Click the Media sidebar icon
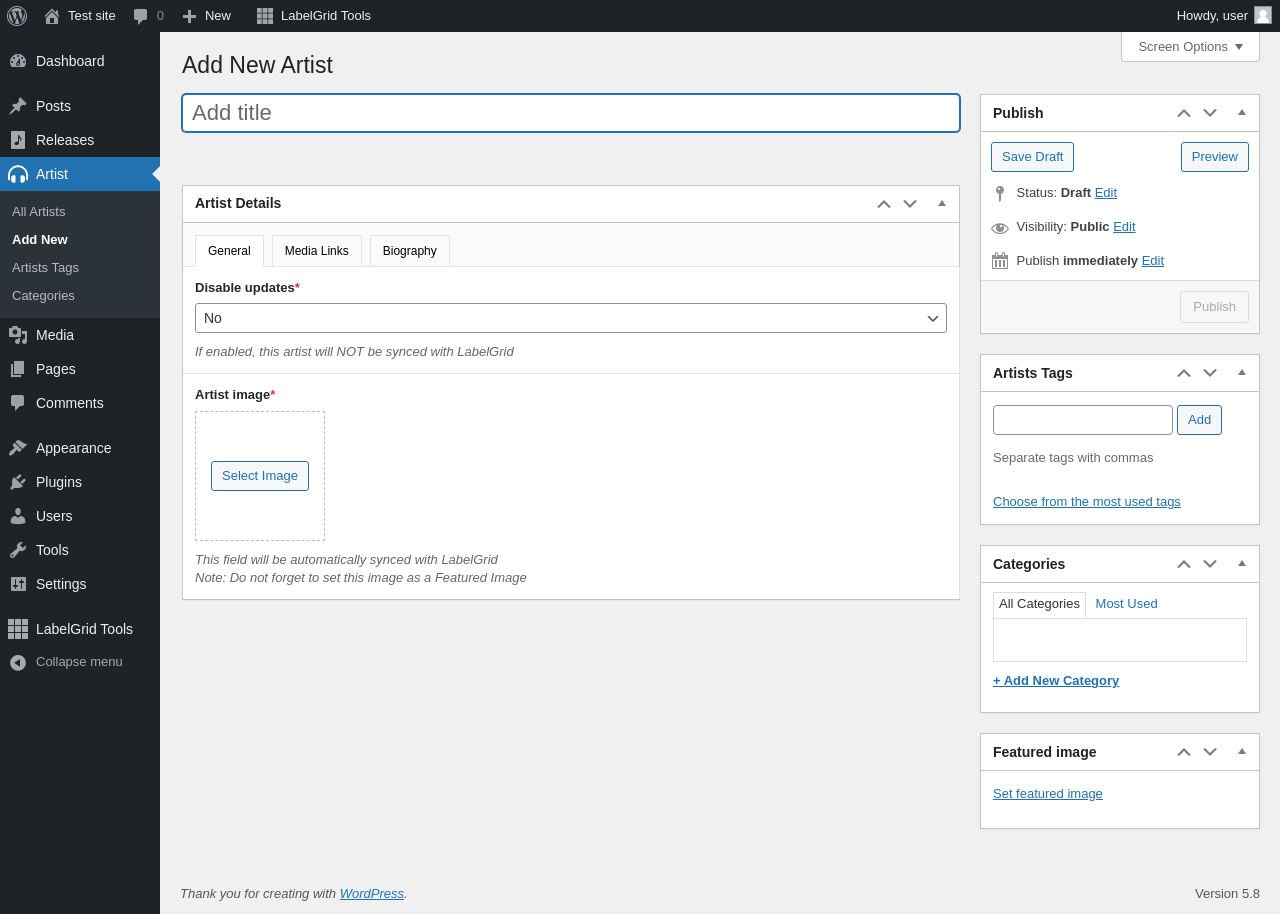Screen dimensions: 1280x914 [18, 335]
